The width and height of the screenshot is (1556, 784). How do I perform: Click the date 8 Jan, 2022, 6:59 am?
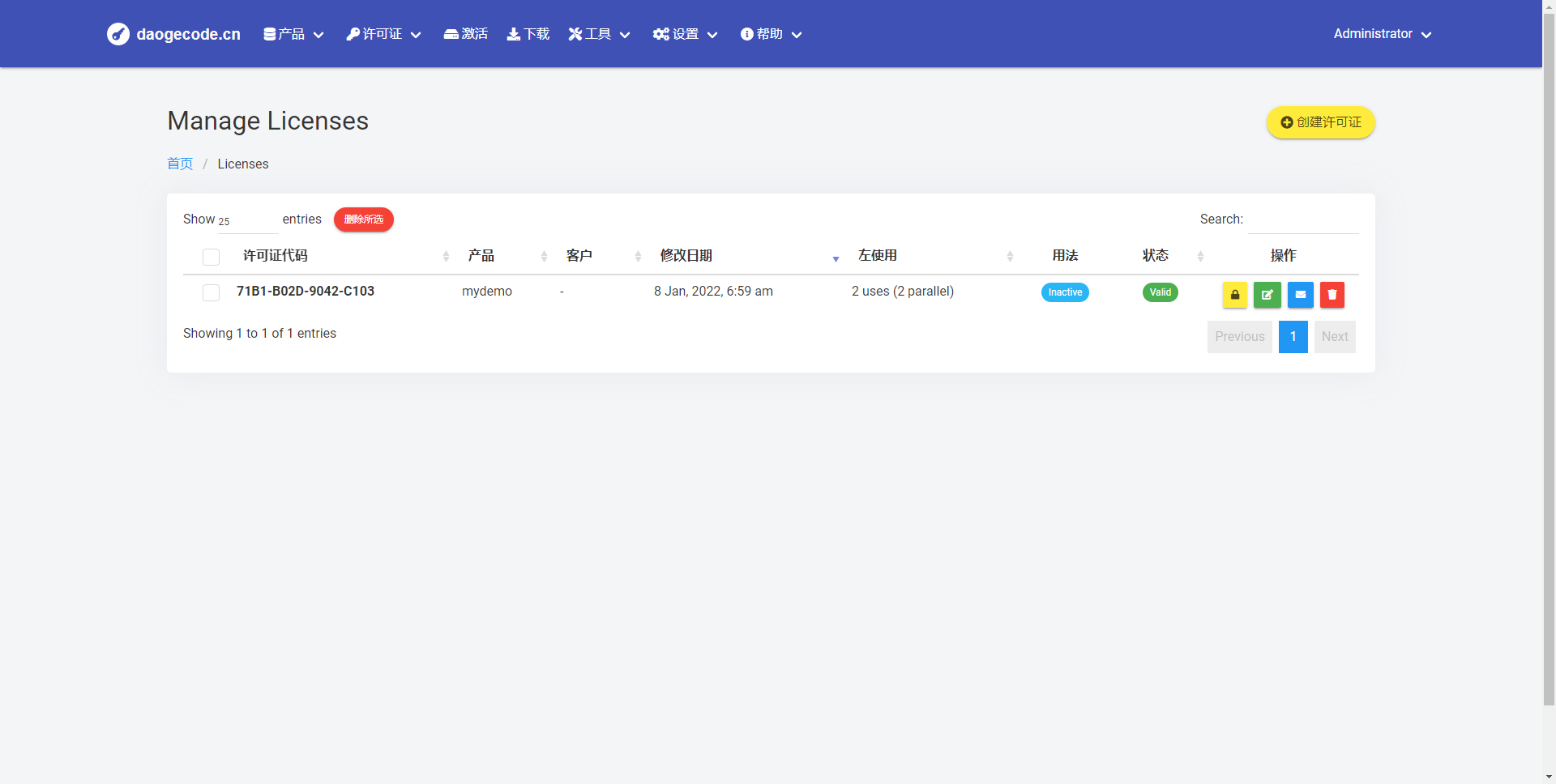[713, 291]
